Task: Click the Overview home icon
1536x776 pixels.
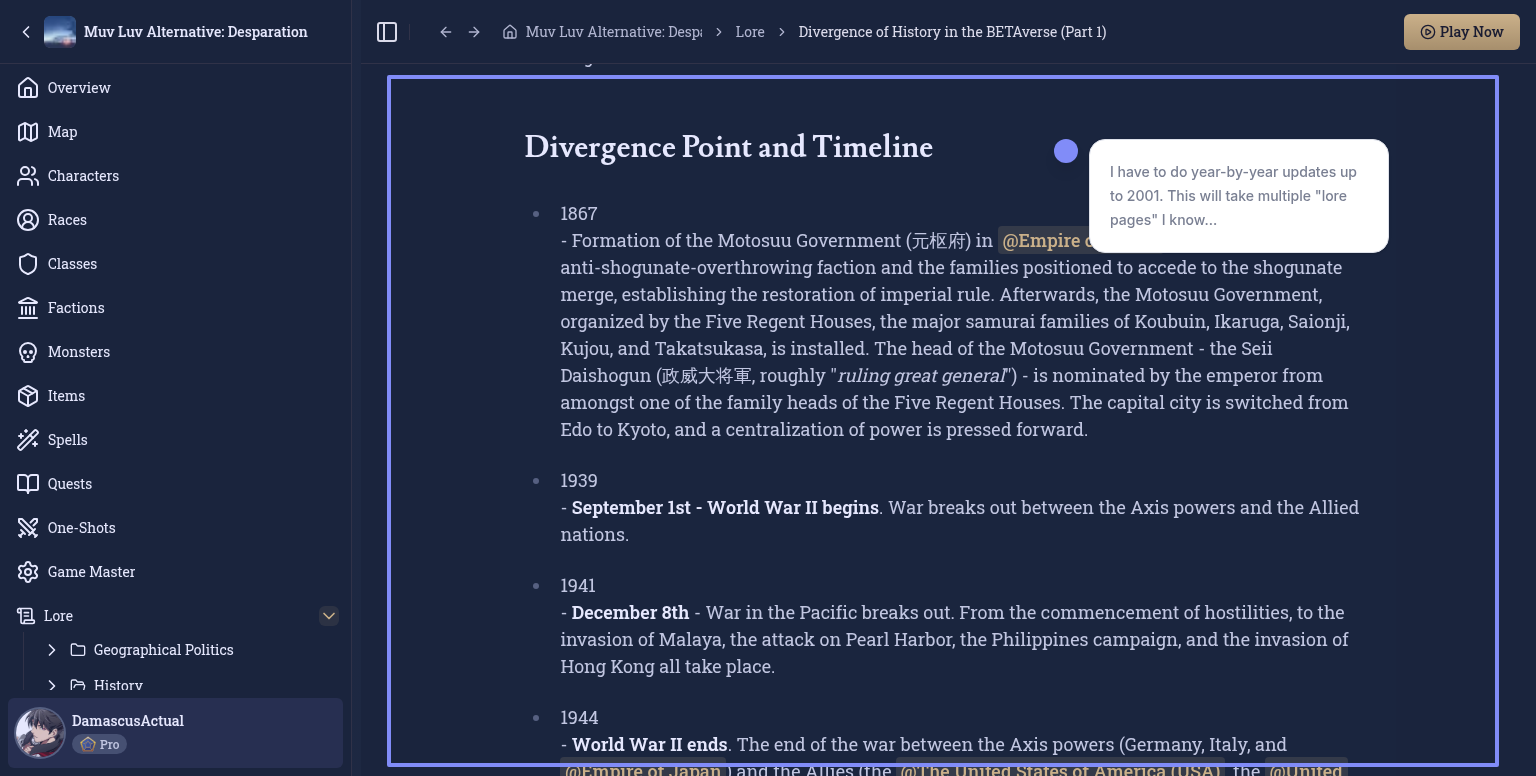Action: pos(28,88)
